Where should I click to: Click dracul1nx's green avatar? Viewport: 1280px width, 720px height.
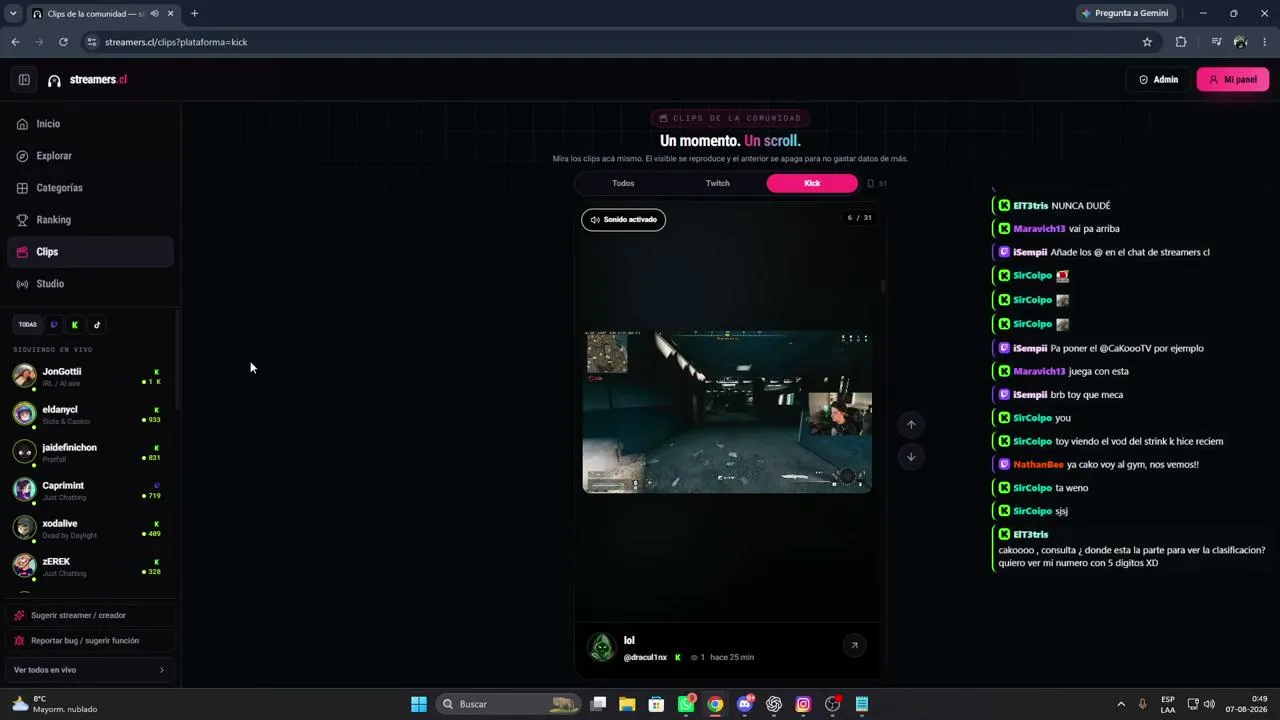point(602,648)
